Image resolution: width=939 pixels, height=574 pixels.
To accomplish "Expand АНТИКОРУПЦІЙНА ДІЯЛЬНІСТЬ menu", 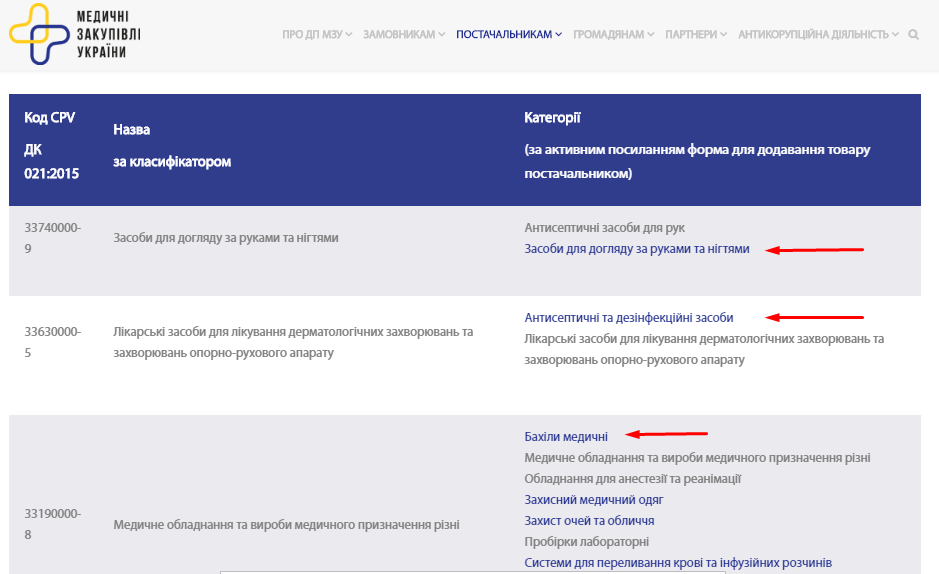I will pyautogui.click(x=818, y=34).
